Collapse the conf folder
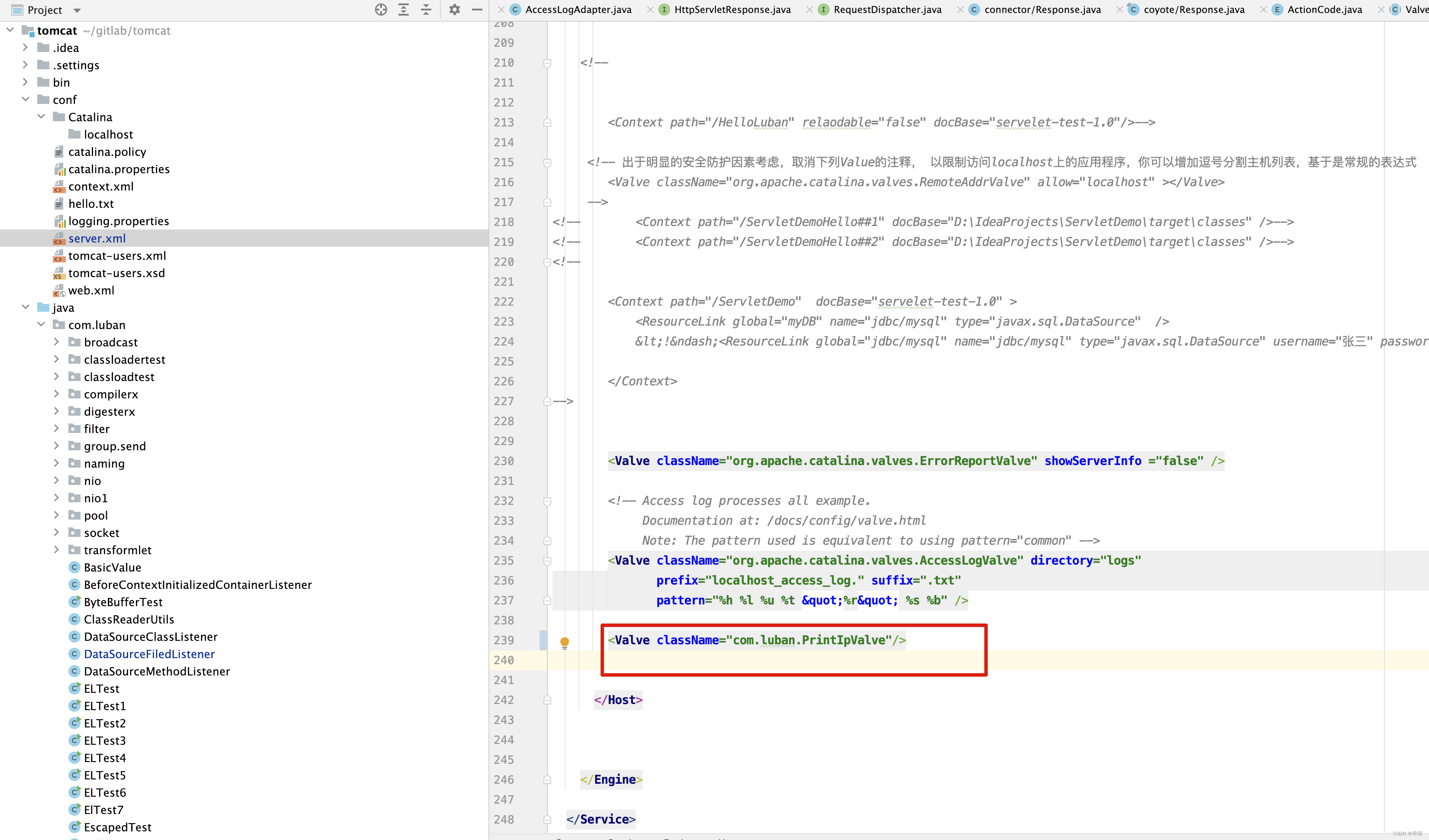Screen dimensions: 1429x840 coord(26,99)
